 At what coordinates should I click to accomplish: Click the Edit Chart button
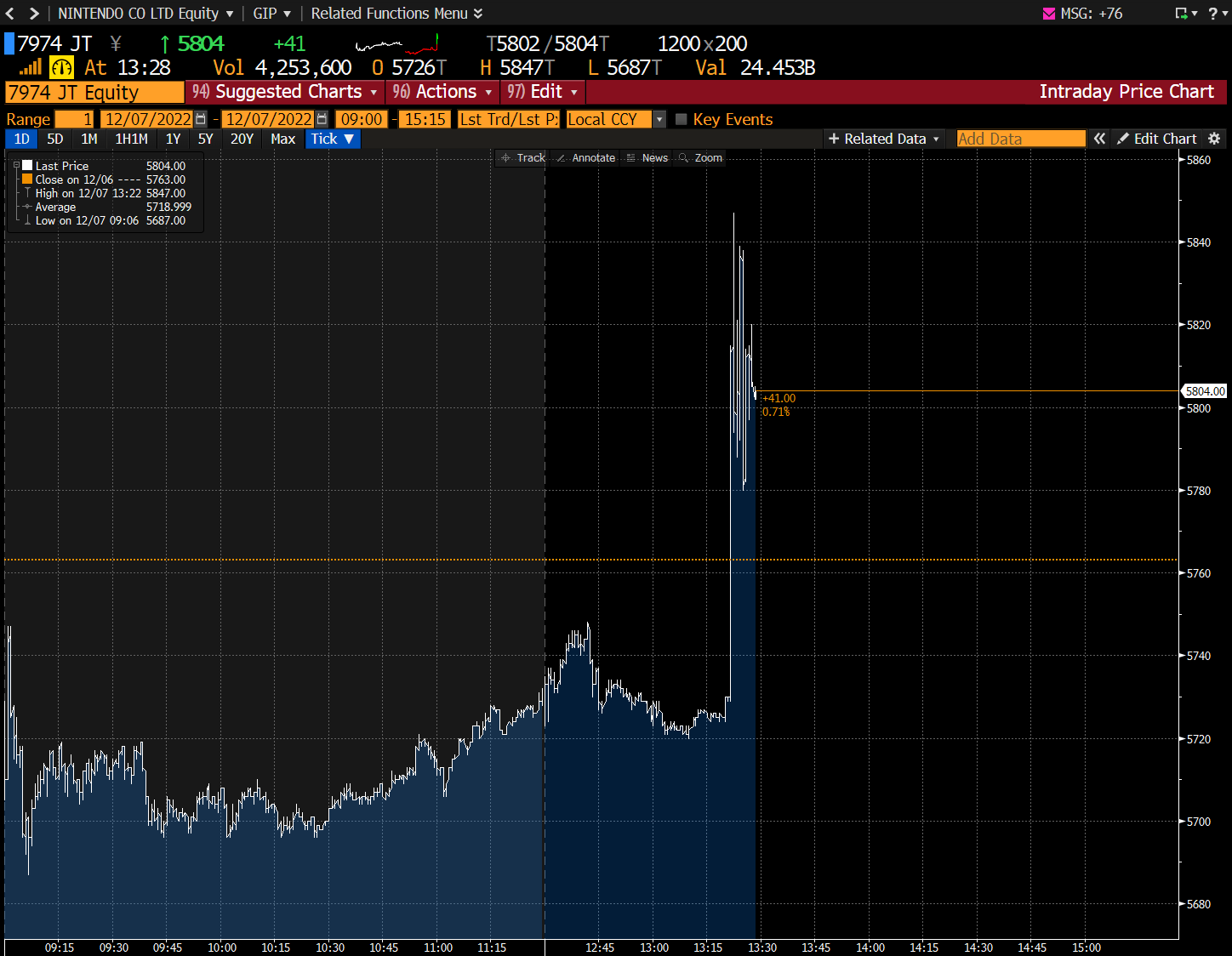click(x=1156, y=139)
